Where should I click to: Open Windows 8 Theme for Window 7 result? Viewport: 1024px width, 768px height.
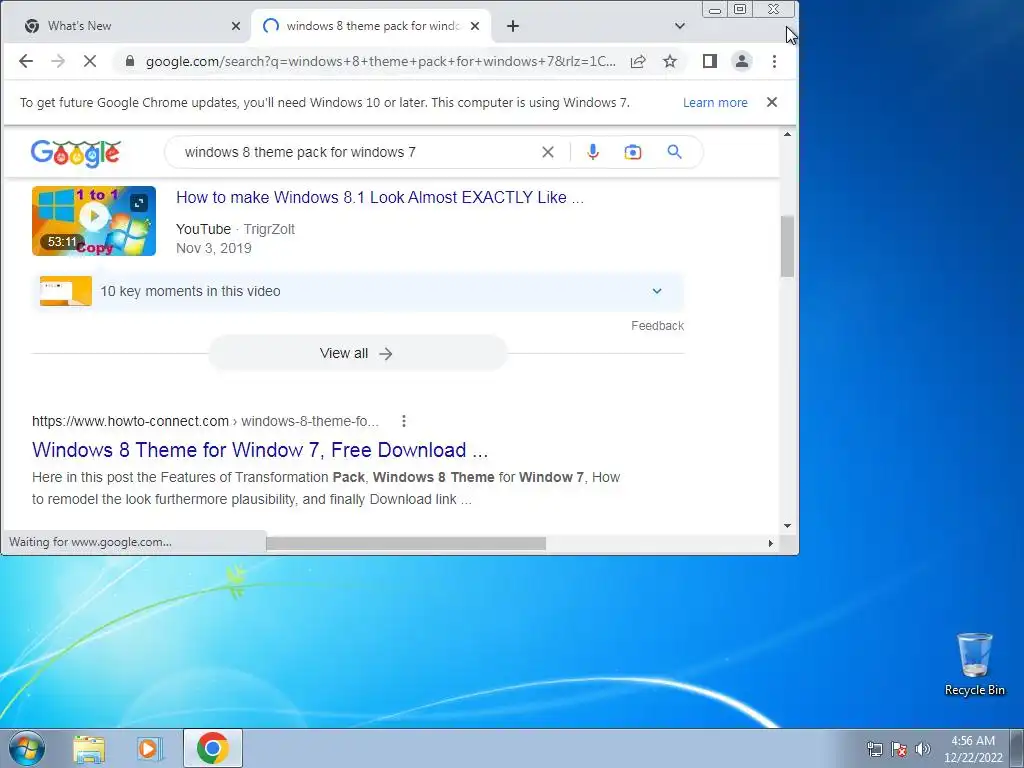coord(260,450)
